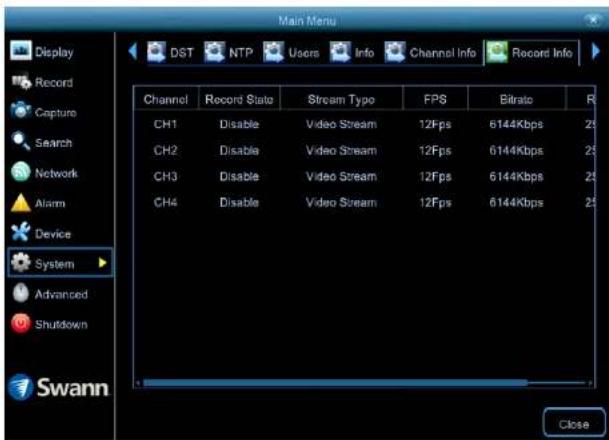
Task: Click 6144Kbps bitrate in CH3 row
Action: click(516, 176)
